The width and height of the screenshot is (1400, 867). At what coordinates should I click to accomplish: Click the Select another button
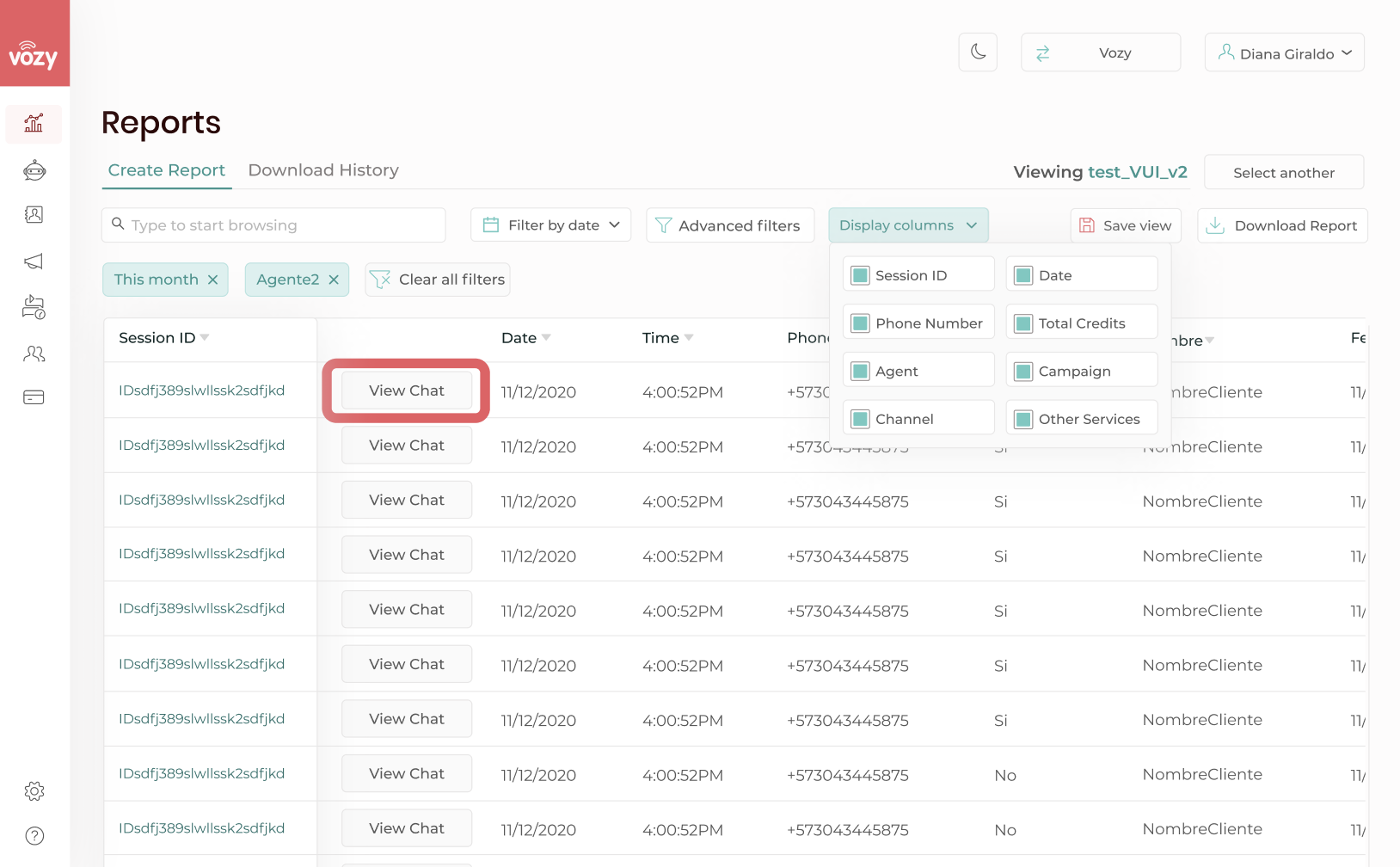coord(1284,173)
